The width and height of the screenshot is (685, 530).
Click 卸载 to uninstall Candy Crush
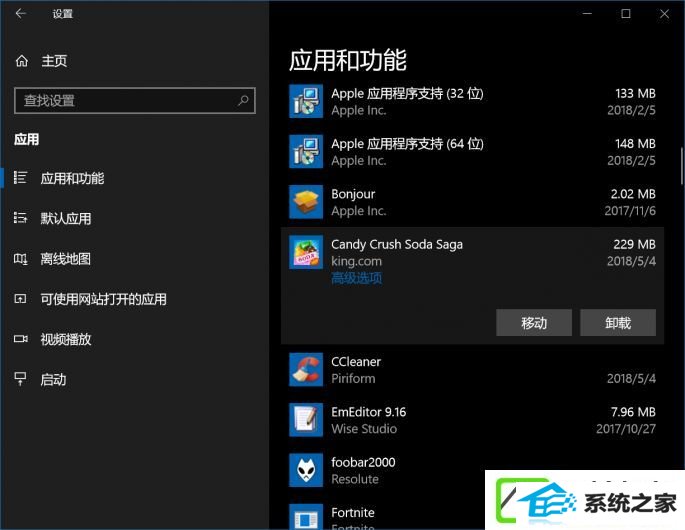click(x=618, y=322)
